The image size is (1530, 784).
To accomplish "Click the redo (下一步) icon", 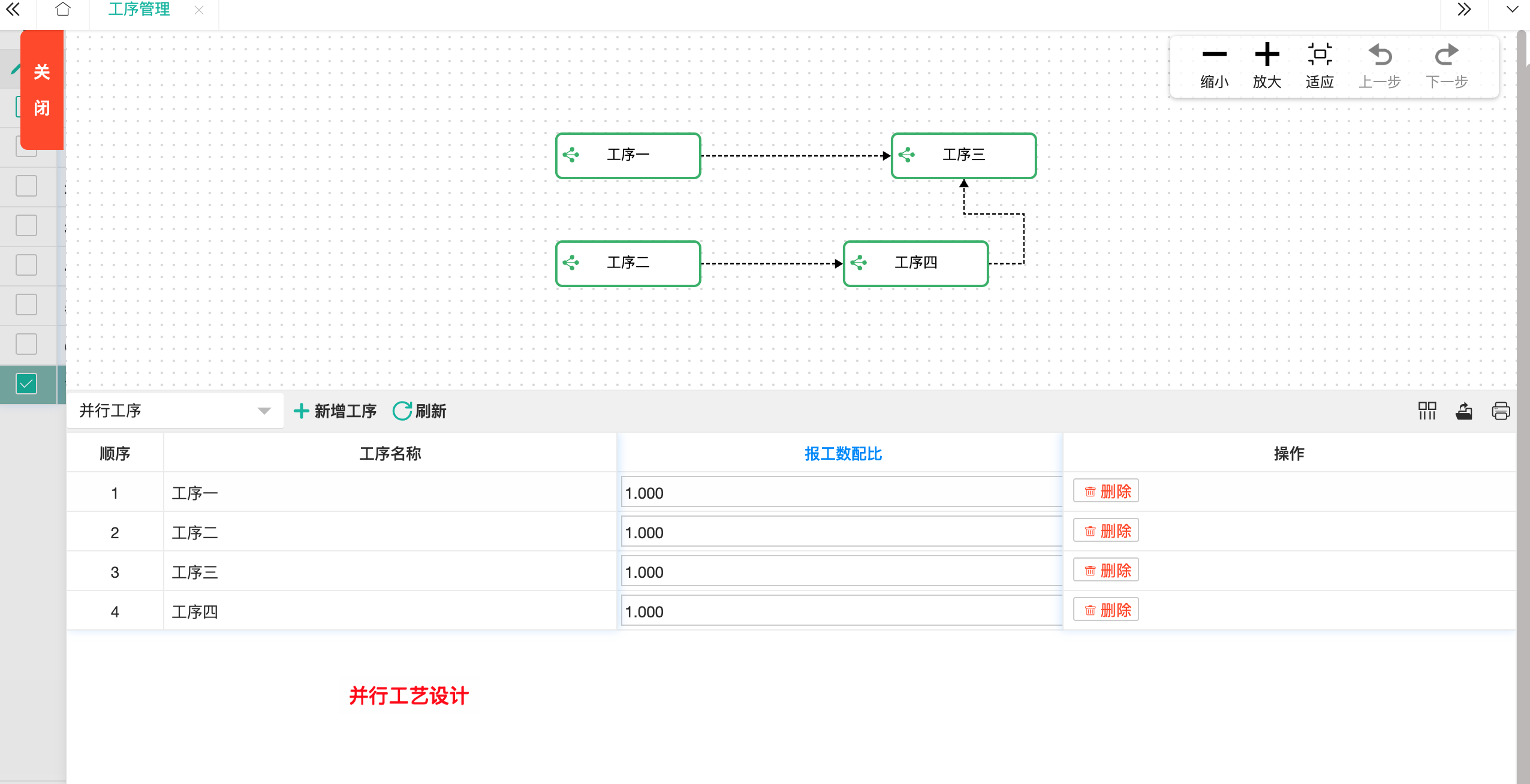I will 1446,55.
